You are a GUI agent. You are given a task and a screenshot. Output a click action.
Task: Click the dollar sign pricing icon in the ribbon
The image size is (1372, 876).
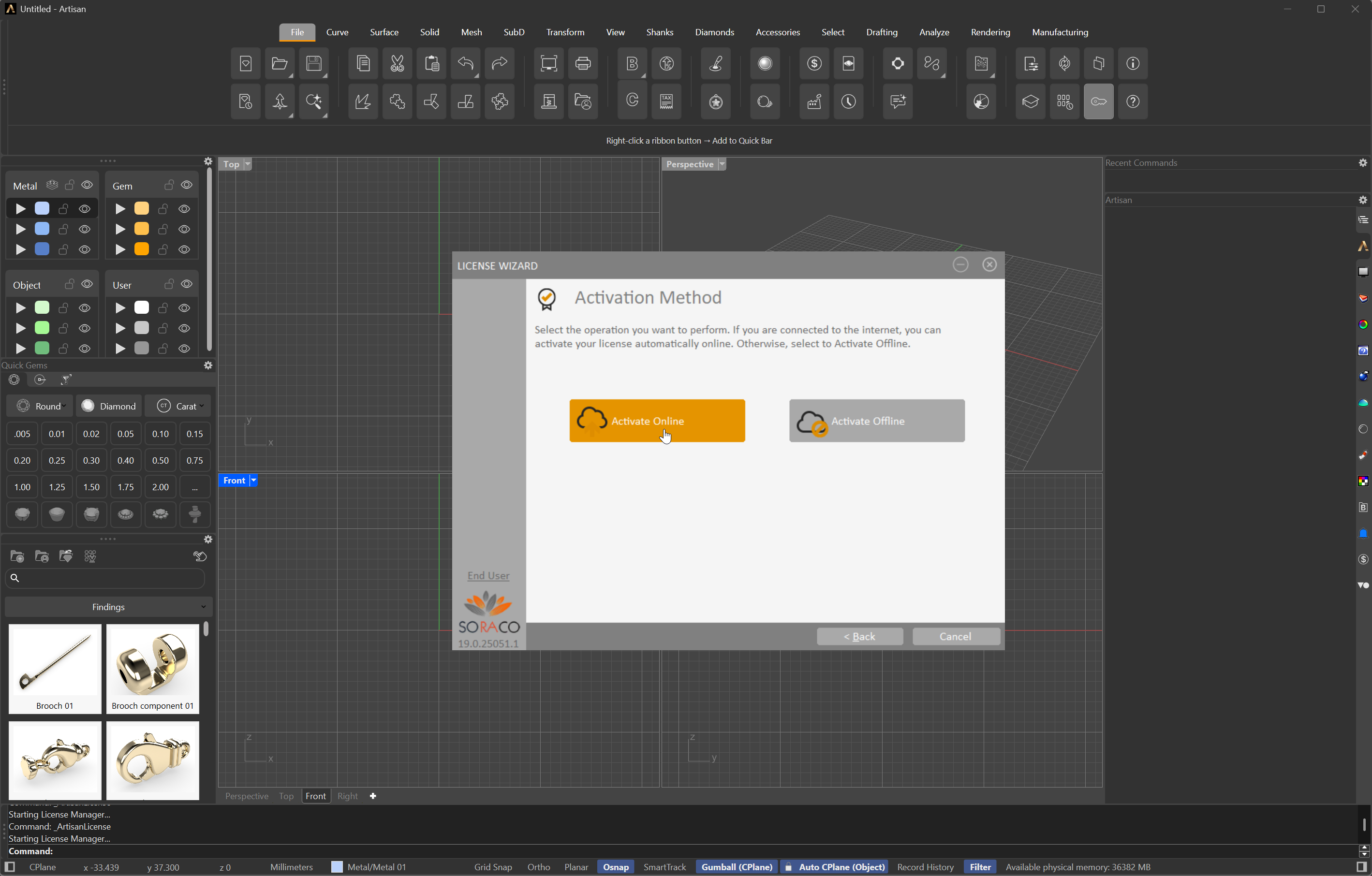814,63
